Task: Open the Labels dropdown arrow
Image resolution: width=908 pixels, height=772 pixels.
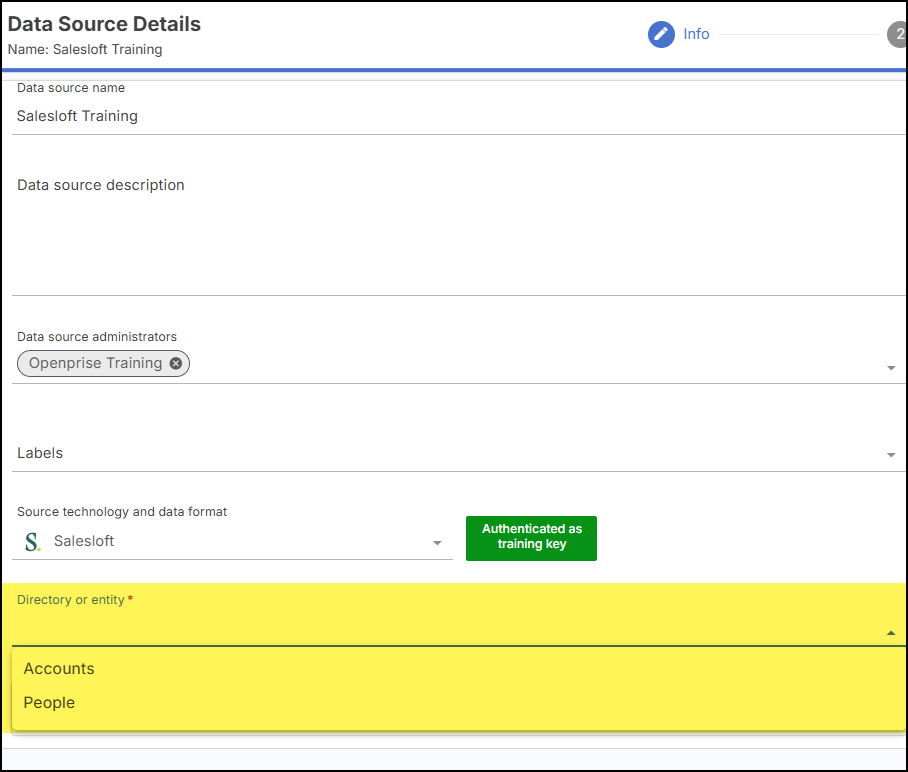Action: (891, 455)
